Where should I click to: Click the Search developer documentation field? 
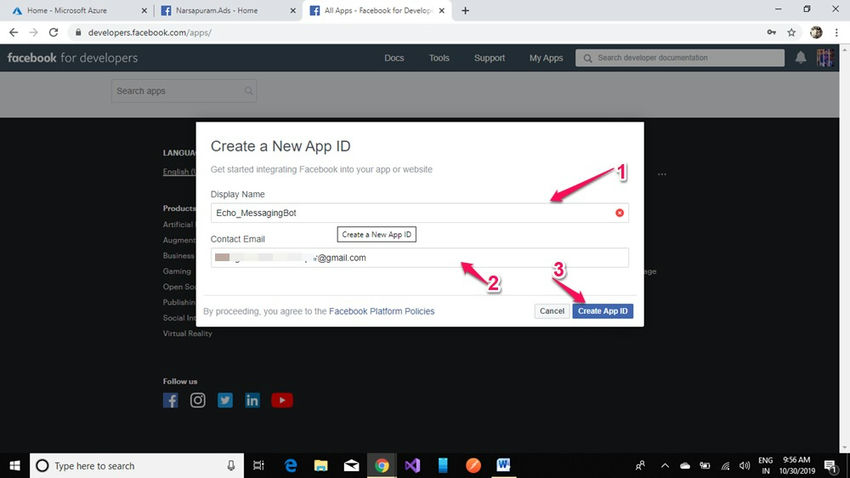pos(680,58)
